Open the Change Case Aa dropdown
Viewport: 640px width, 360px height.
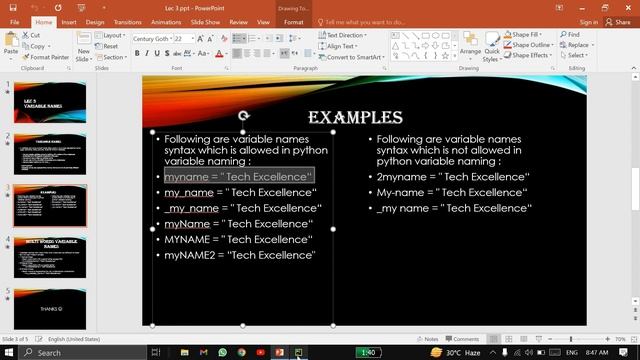(x=202, y=53)
